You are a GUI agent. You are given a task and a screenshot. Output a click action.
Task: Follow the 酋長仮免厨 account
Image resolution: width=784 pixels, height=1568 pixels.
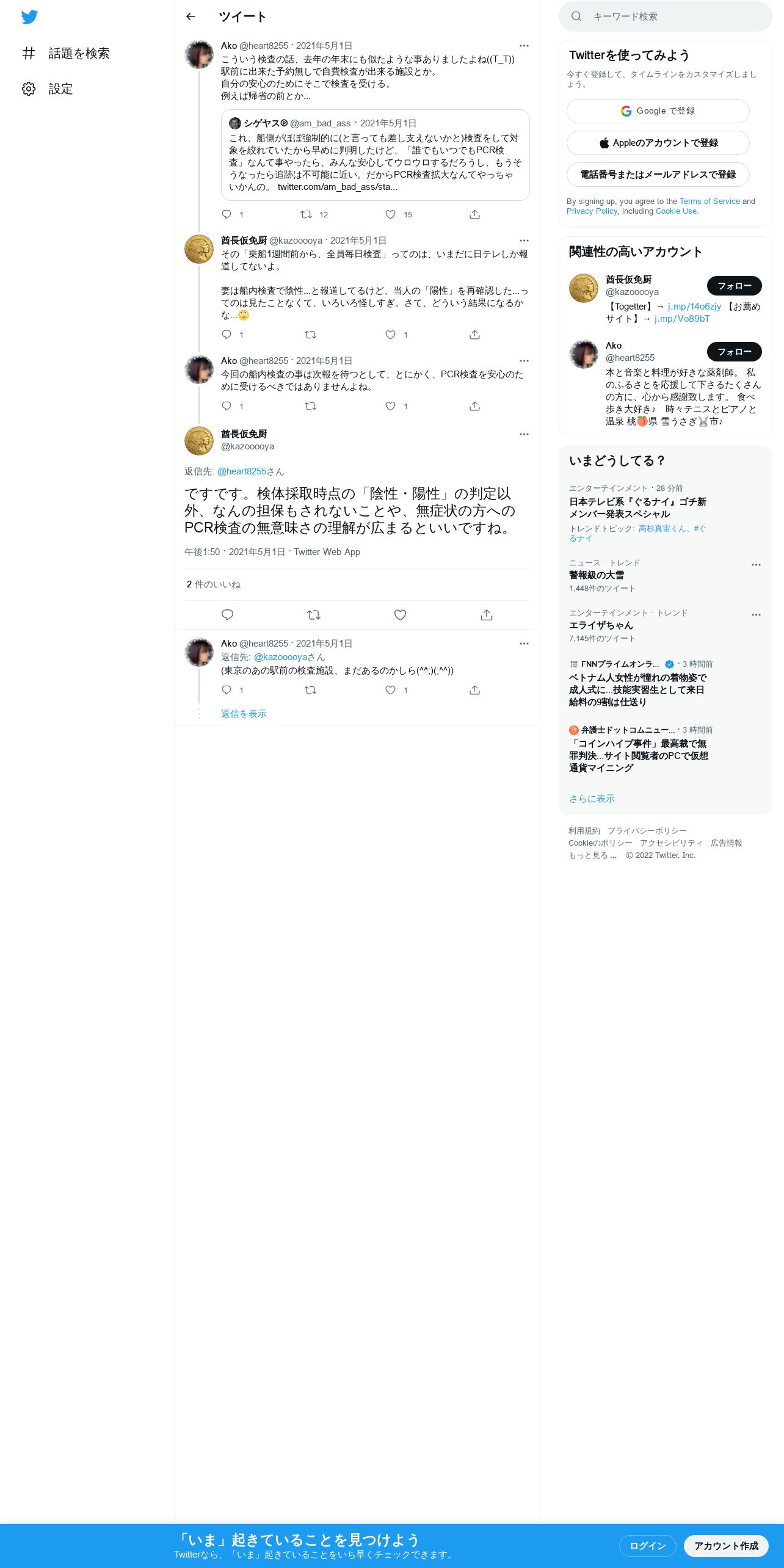point(734,286)
